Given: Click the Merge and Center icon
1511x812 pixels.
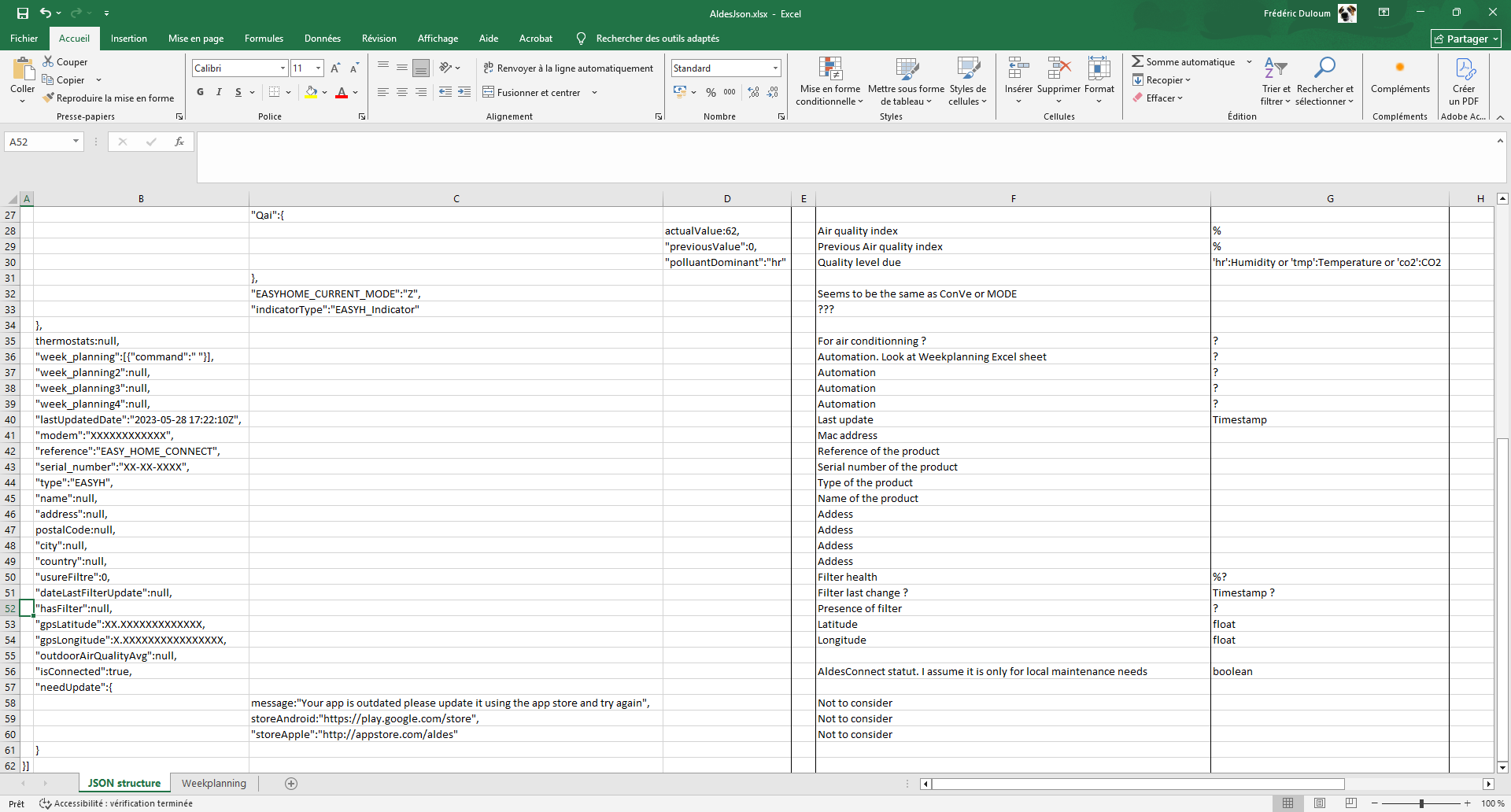Looking at the screenshot, I should tap(489, 93).
